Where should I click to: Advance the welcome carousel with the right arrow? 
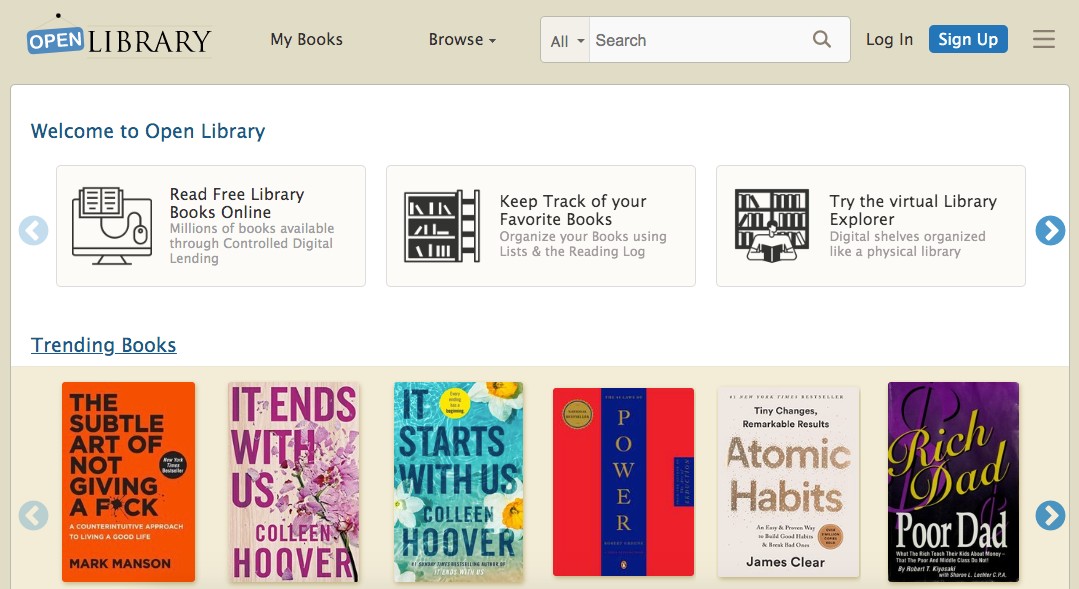[x=1050, y=230]
